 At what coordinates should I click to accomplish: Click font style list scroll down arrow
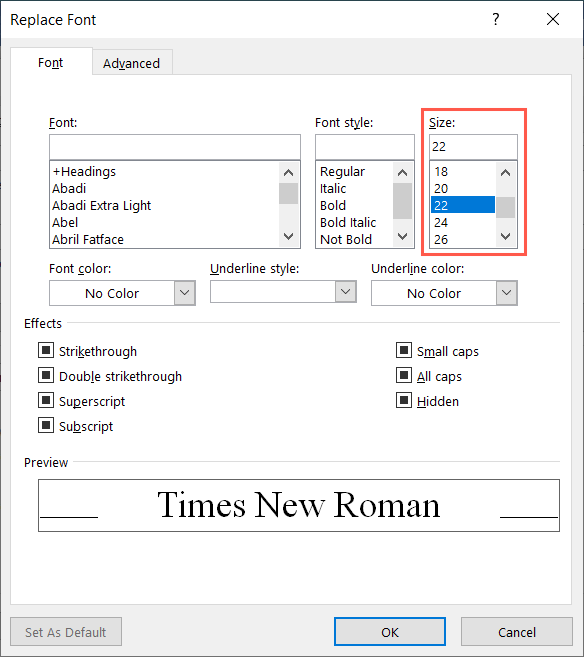point(402,236)
